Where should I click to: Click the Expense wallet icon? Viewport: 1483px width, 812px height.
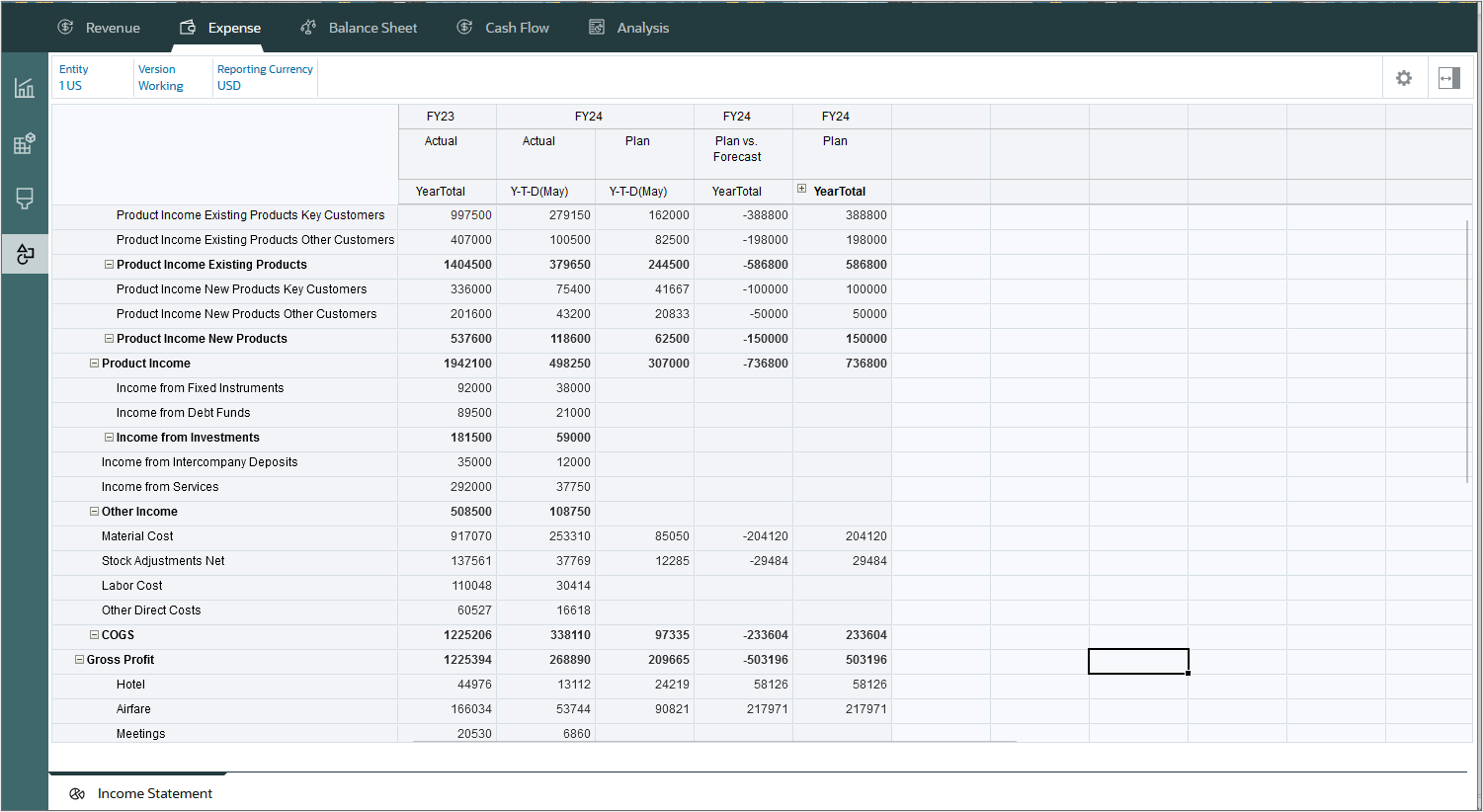[188, 28]
